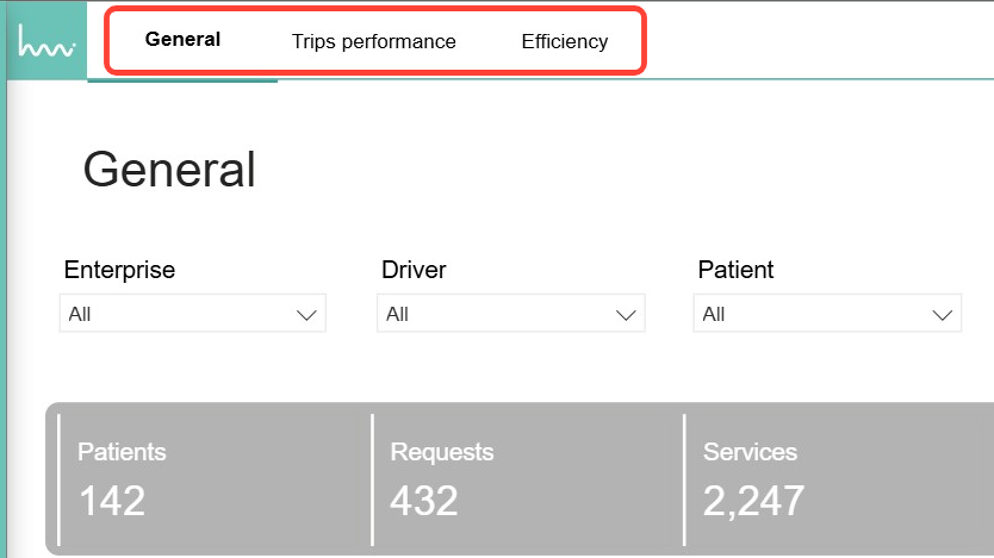Click the Patient filter label
994x558 pixels.
point(735,270)
